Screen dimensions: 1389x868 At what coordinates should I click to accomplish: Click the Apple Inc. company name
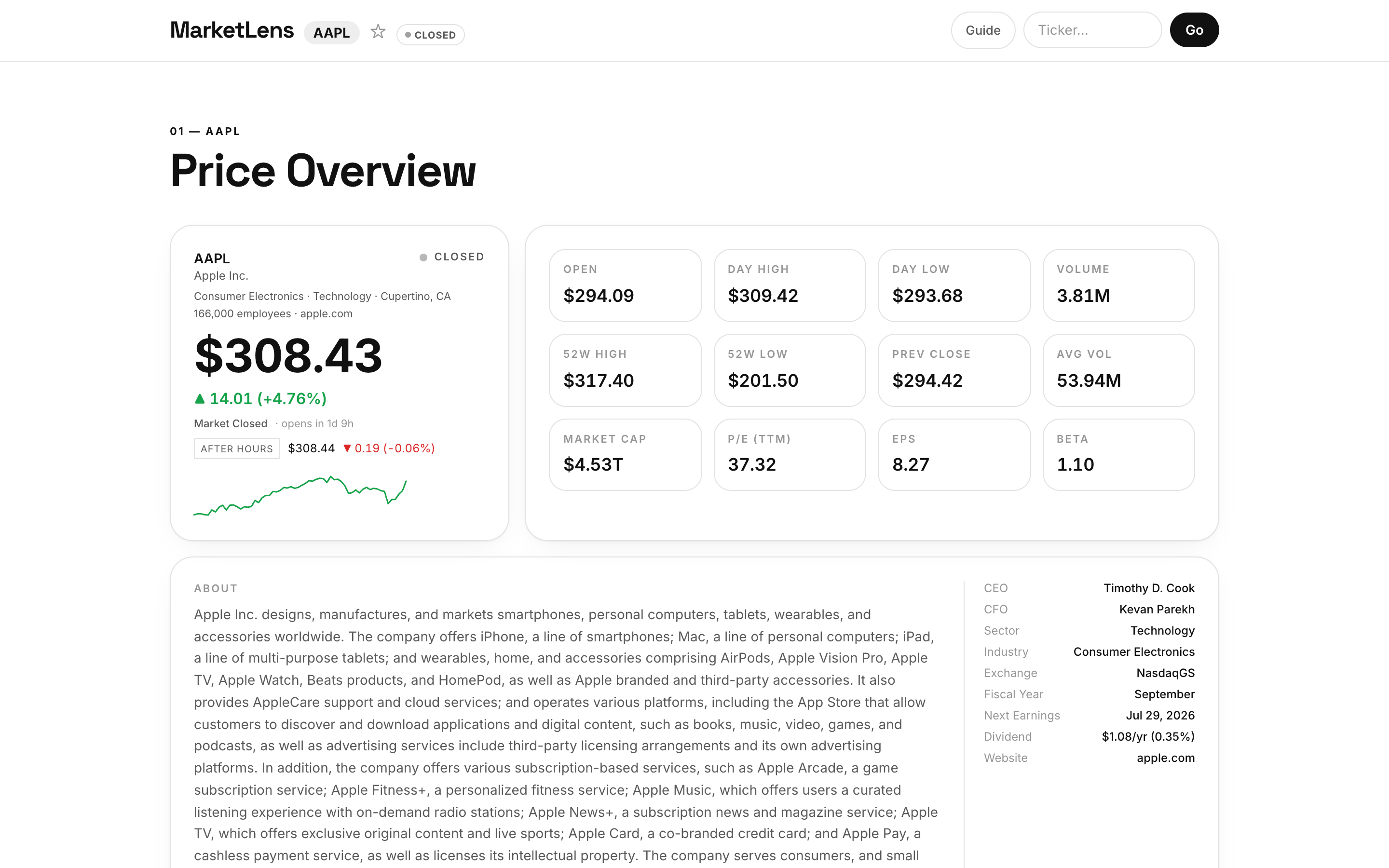(x=221, y=275)
